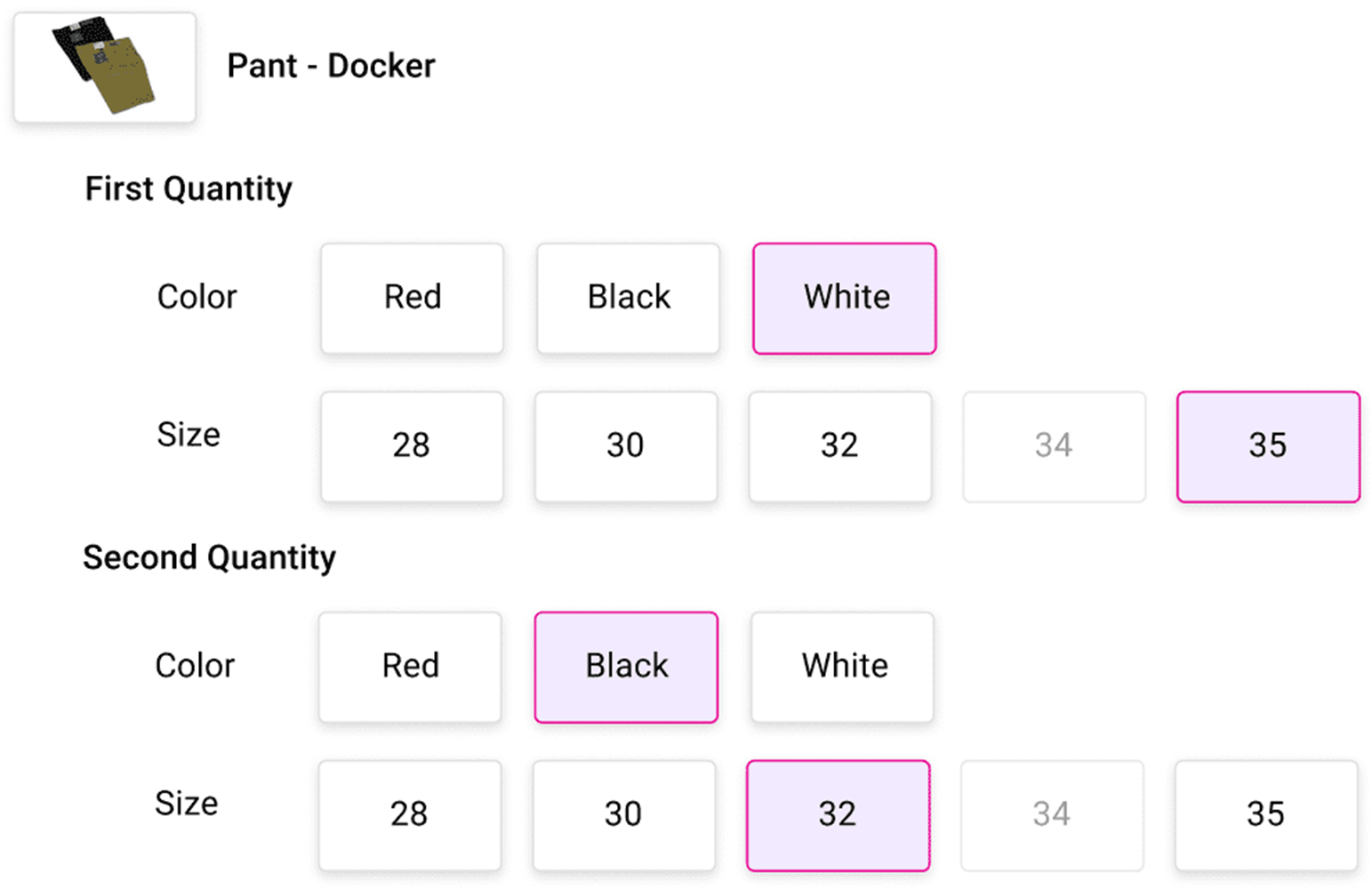1372x889 pixels.
Task: Choose size 32 under First Quantity
Action: 840,446
